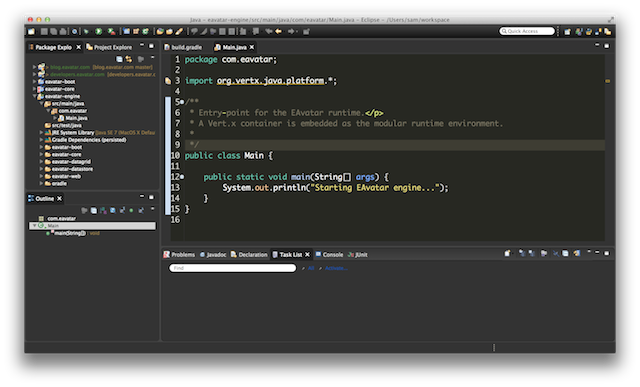
Task: Expand the Gradle Dependencies node
Action: click(x=42, y=140)
